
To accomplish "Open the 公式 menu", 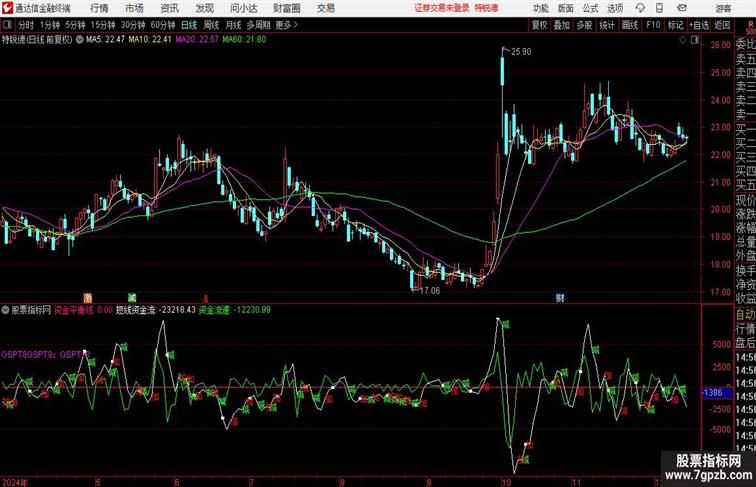I will (x=590, y=8).
